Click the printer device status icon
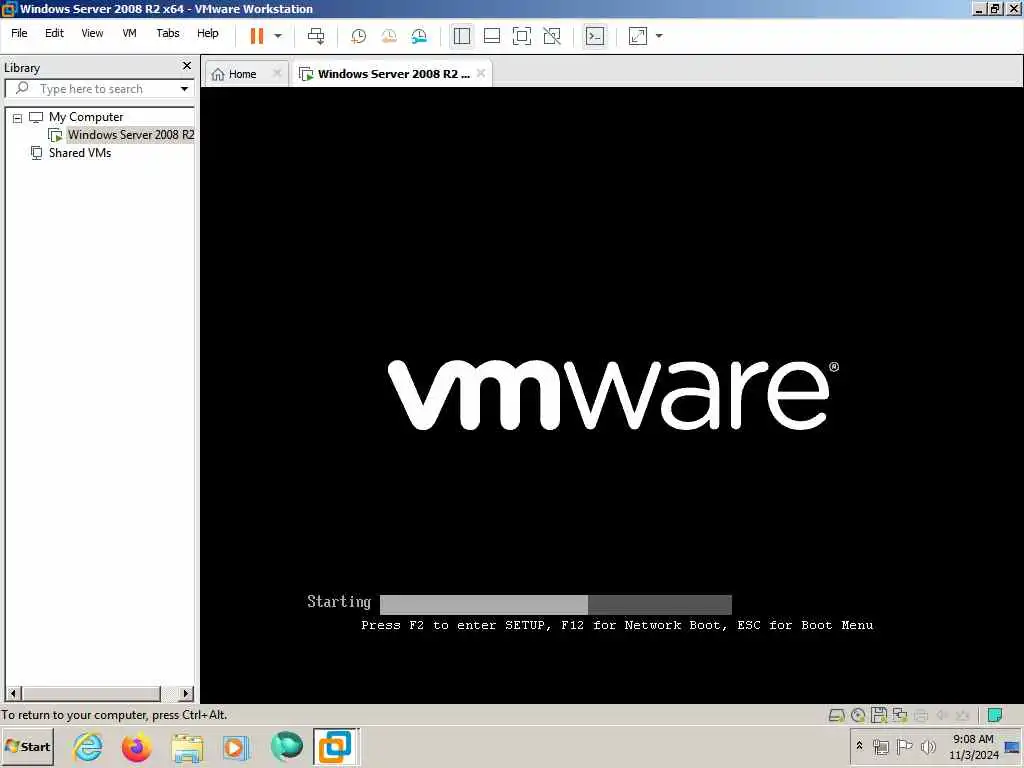The image size is (1024, 768). coord(921,715)
